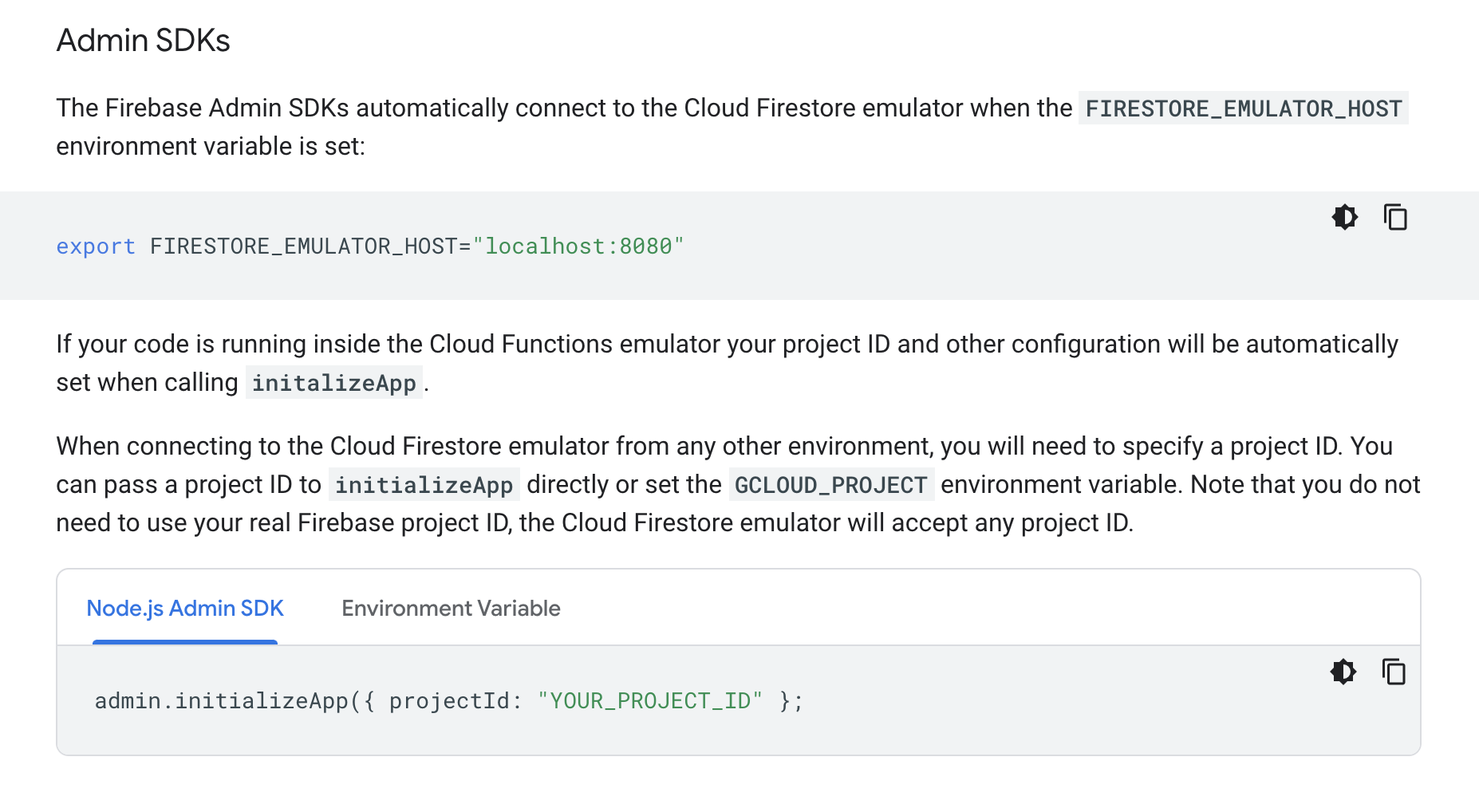Click admin.initializeApp text in code block
Screen dimensions: 1479x812
pyautogui.click(x=222, y=701)
